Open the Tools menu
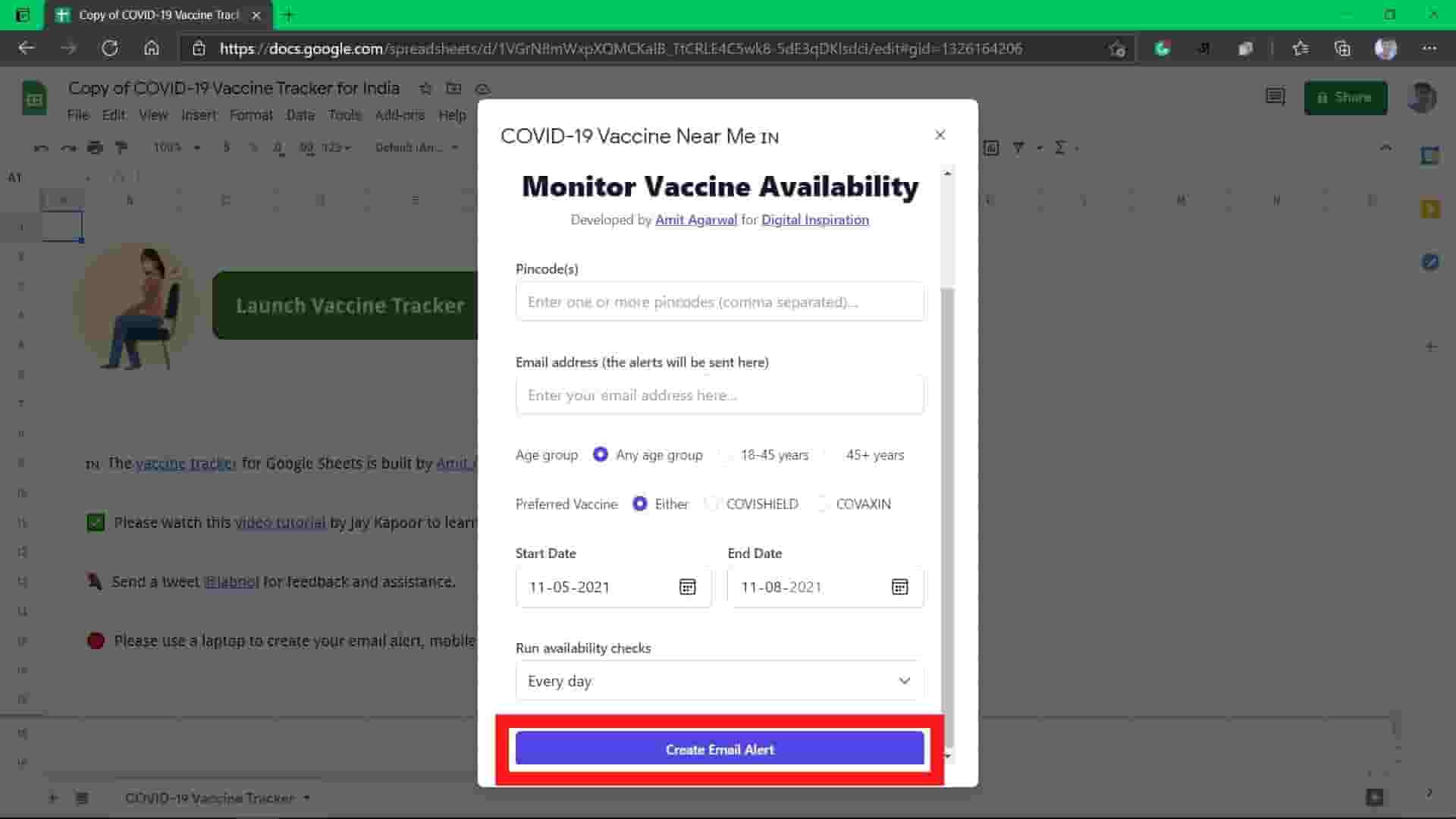The image size is (1456, 819). coord(344,115)
